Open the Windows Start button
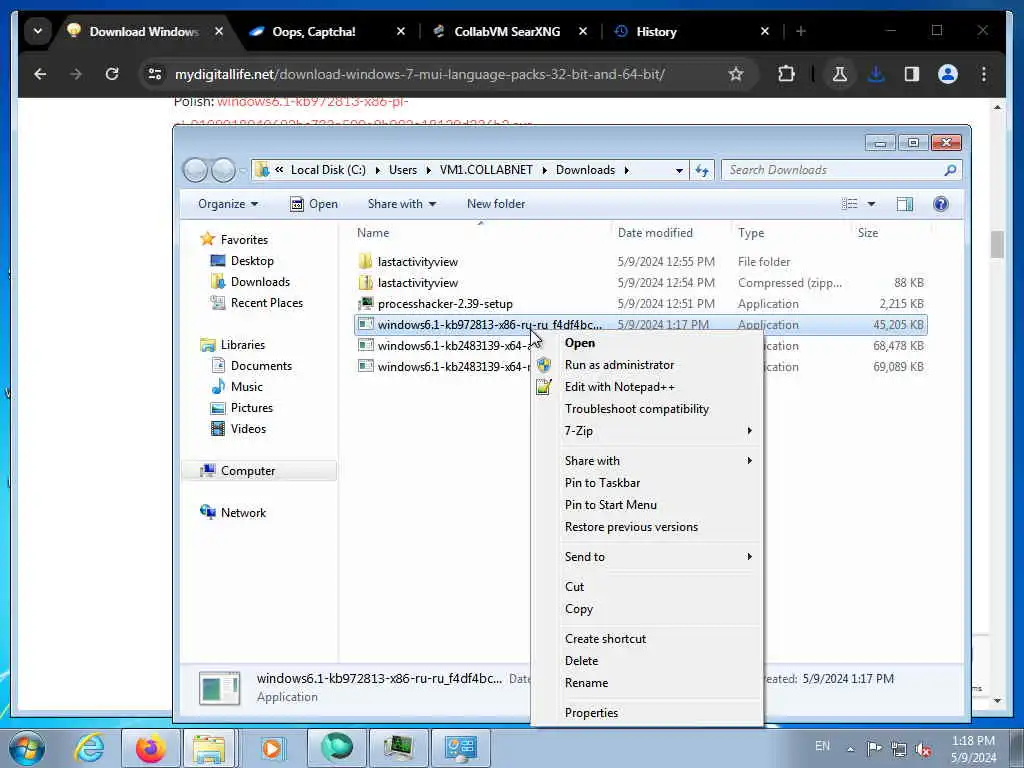1024x768 pixels. (27, 748)
